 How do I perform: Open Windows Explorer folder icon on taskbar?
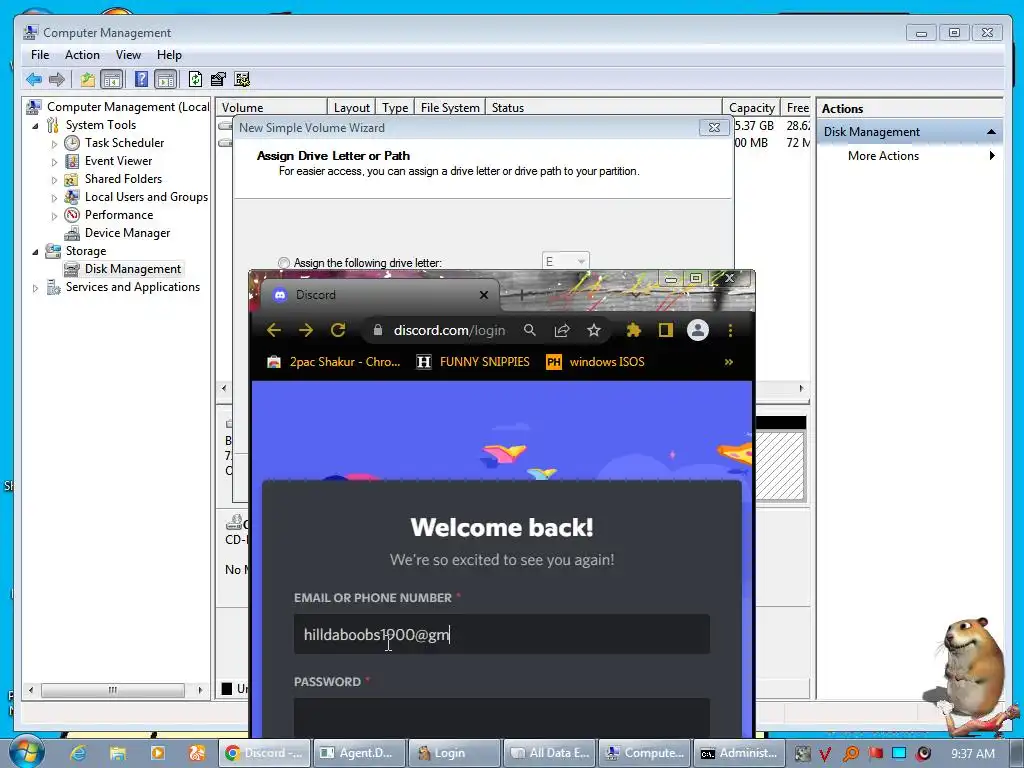(118, 753)
